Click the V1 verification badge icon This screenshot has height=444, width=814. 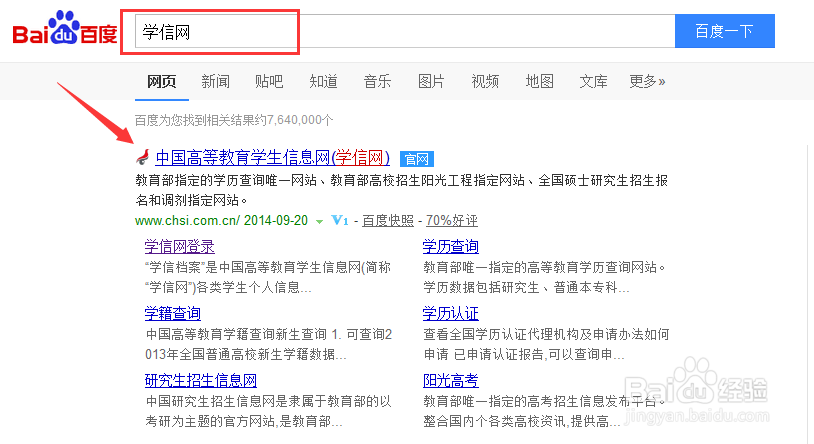click(x=340, y=220)
